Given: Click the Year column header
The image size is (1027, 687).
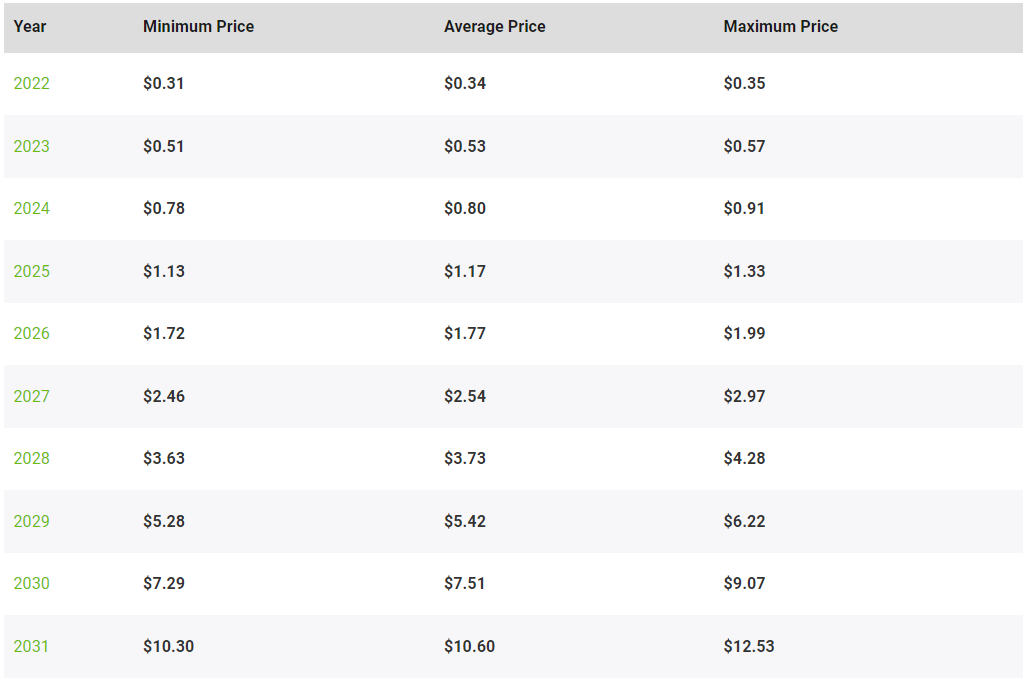Looking at the screenshot, I should click(x=30, y=27).
